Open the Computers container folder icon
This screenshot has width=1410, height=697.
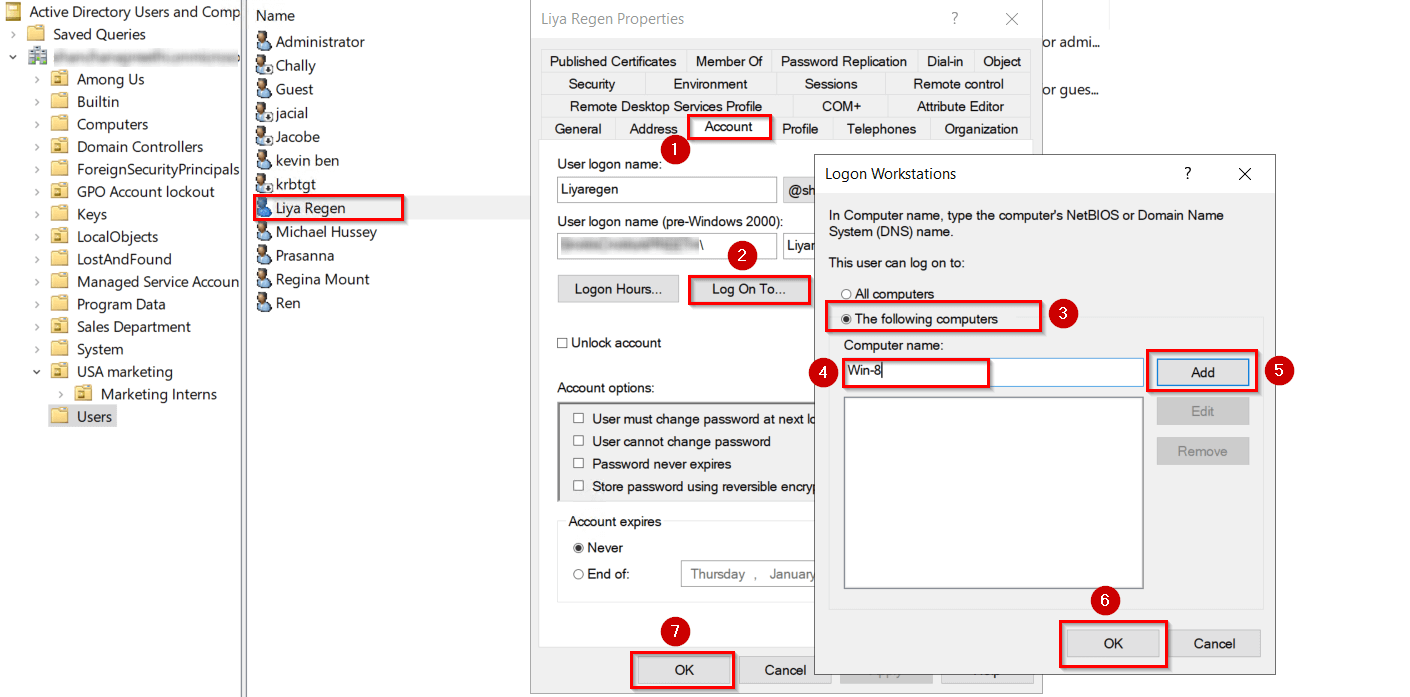60,124
